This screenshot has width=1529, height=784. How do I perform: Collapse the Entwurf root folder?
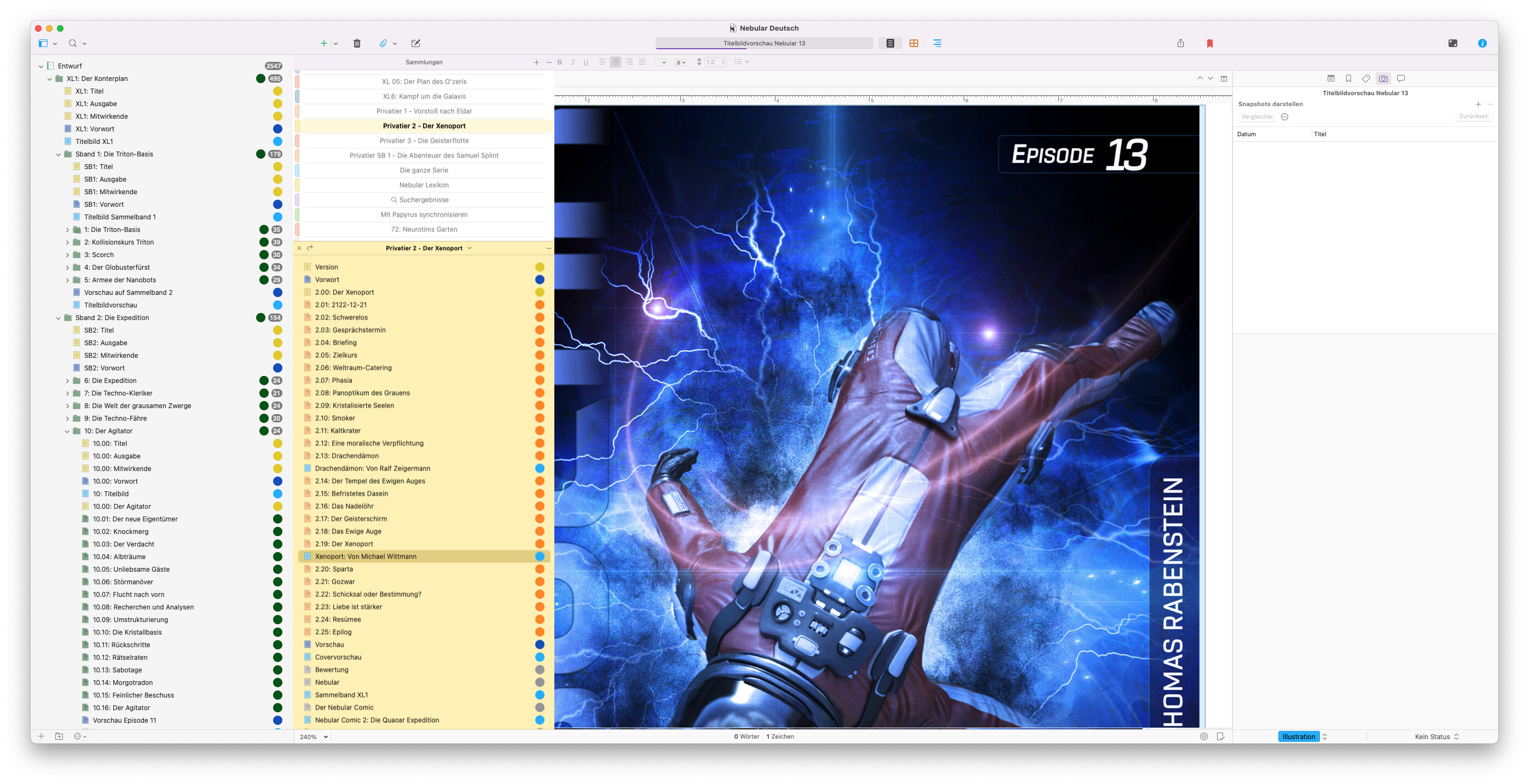tap(40, 66)
